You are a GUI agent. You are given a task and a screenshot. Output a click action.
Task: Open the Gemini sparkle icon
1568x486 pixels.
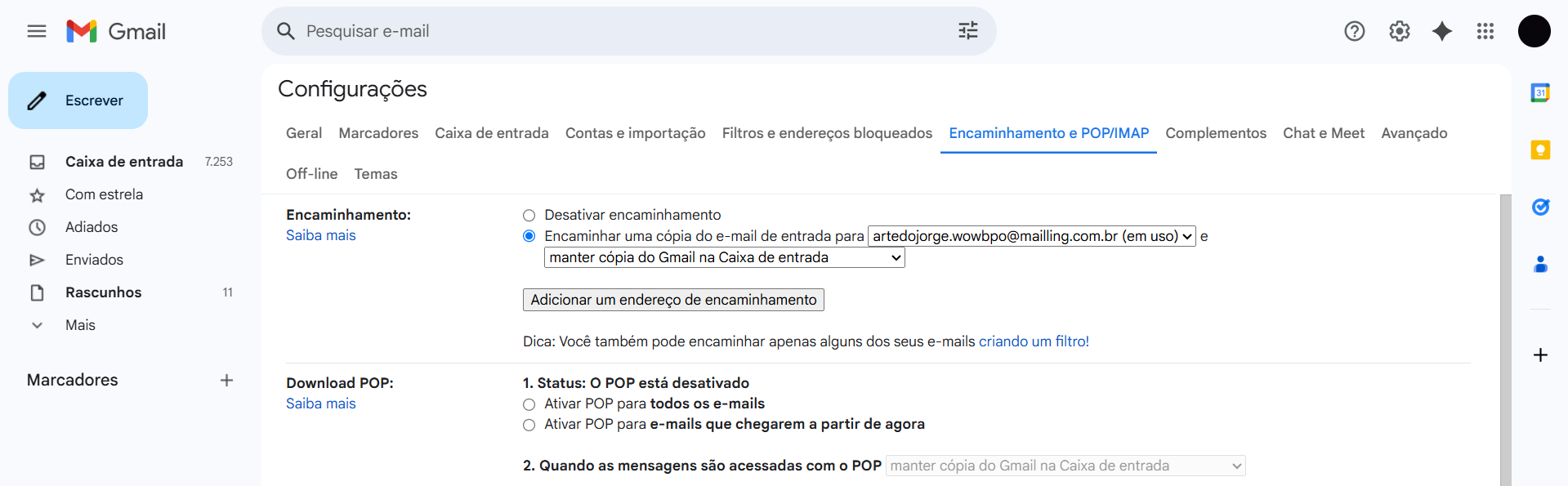click(1442, 31)
